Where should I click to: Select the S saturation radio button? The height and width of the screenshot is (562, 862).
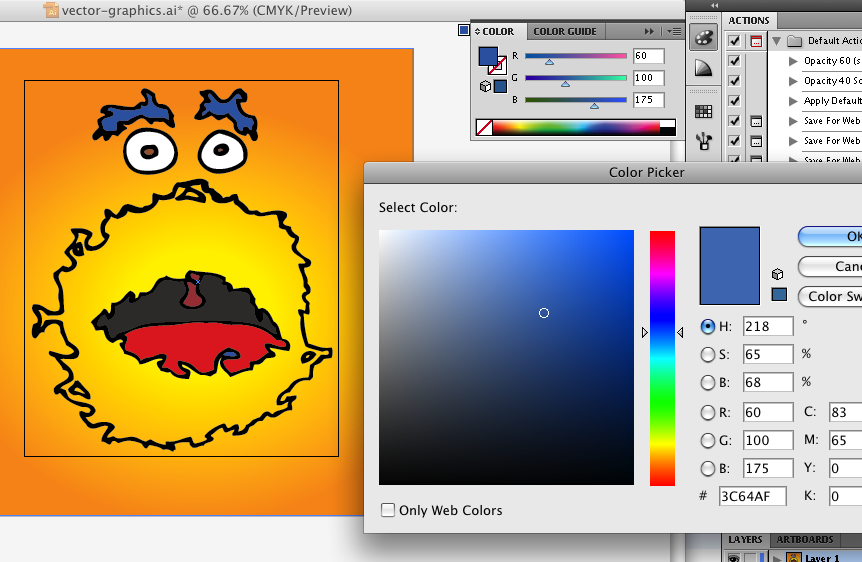708,354
